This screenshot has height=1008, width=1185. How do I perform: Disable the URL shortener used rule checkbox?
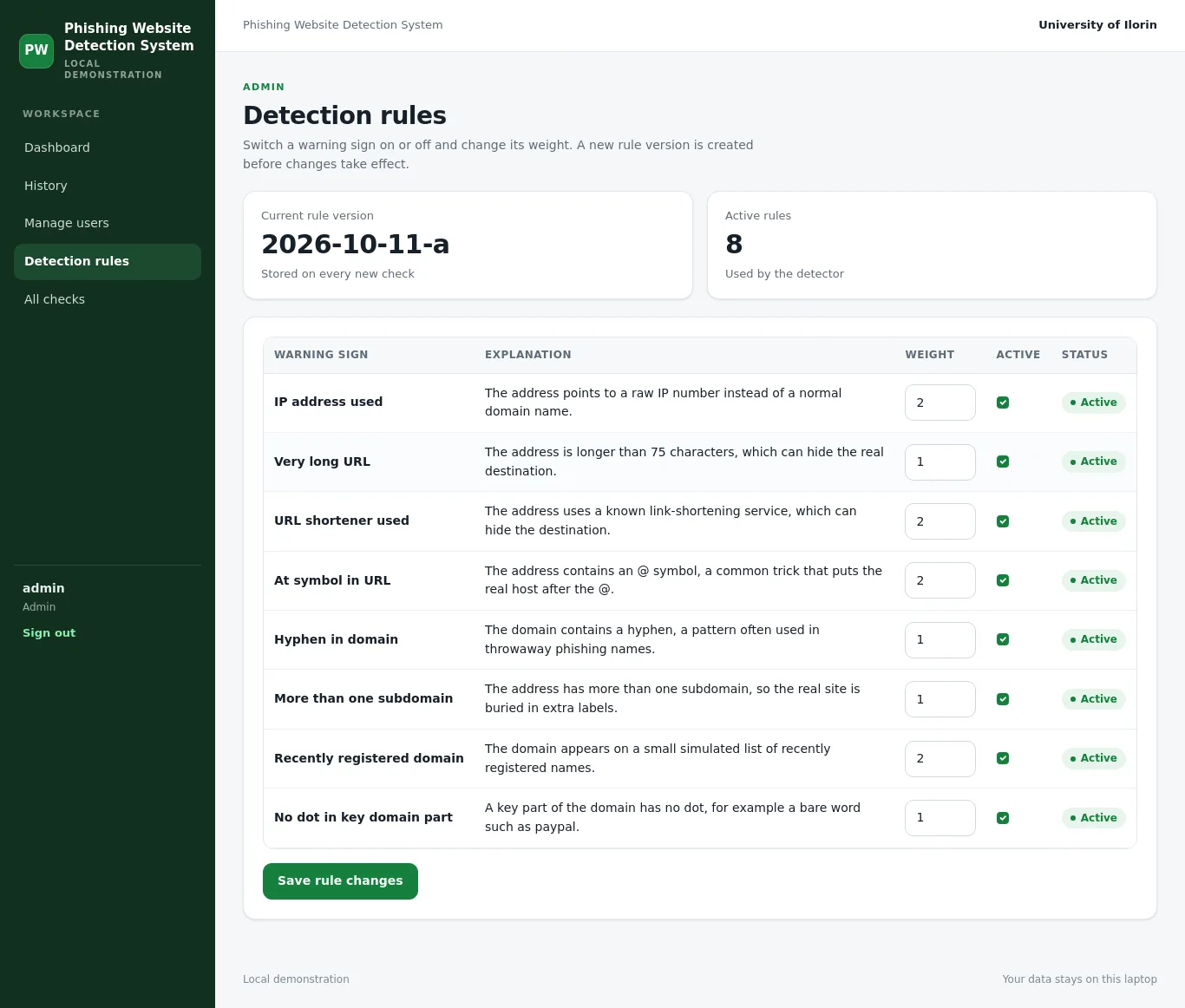point(1003,521)
